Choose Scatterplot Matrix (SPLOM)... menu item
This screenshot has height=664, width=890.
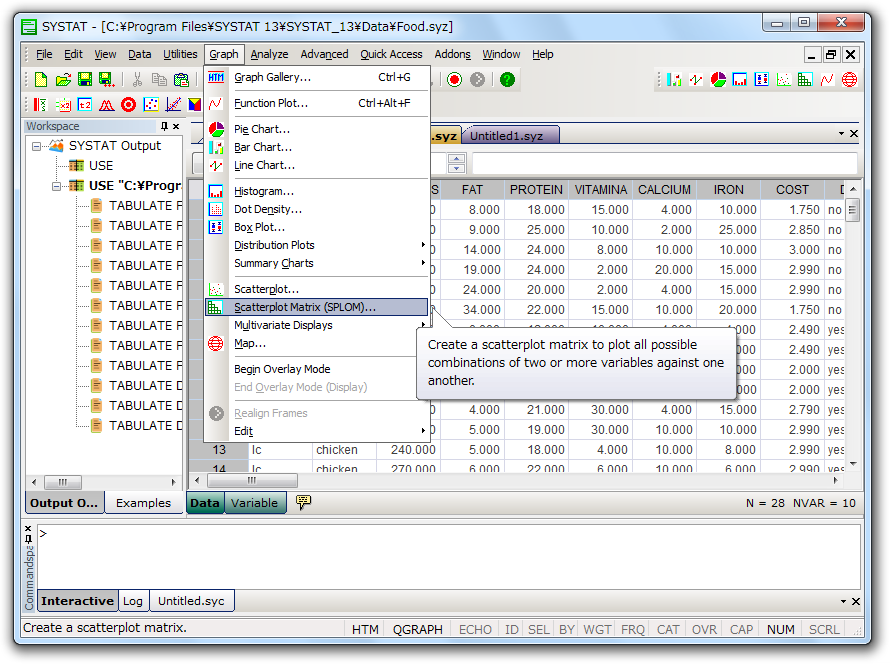click(x=316, y=307)
